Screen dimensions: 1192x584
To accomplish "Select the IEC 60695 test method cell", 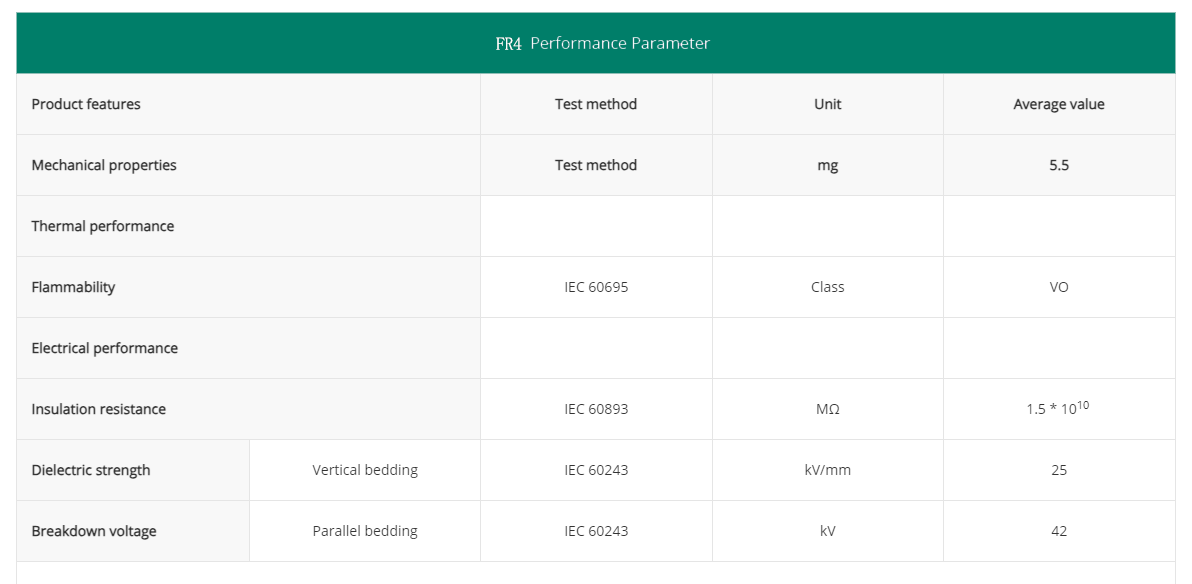I will 596,287.
